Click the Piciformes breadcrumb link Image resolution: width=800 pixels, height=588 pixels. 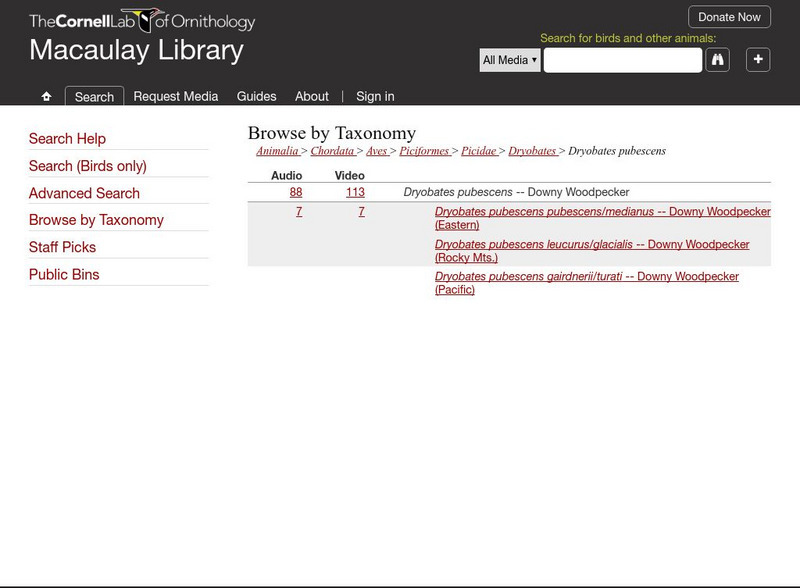(424, 151)
